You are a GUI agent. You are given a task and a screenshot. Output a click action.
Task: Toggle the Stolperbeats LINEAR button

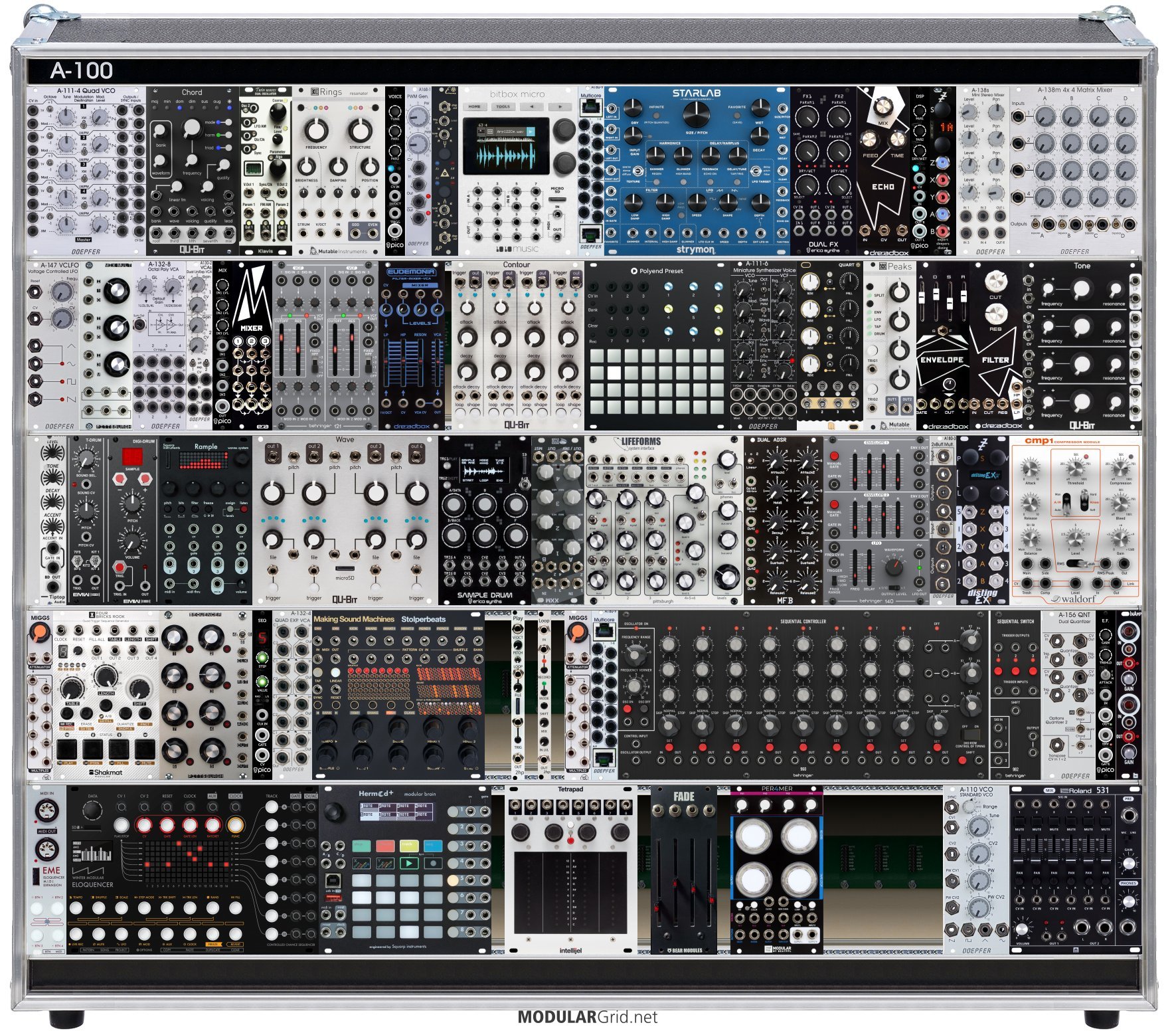coord(336,672)
